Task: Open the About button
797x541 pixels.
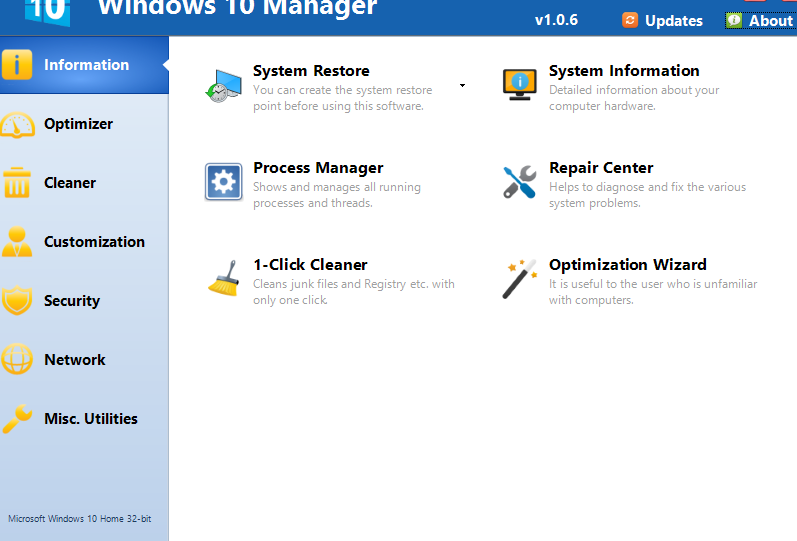Action: tap(760, 20)
